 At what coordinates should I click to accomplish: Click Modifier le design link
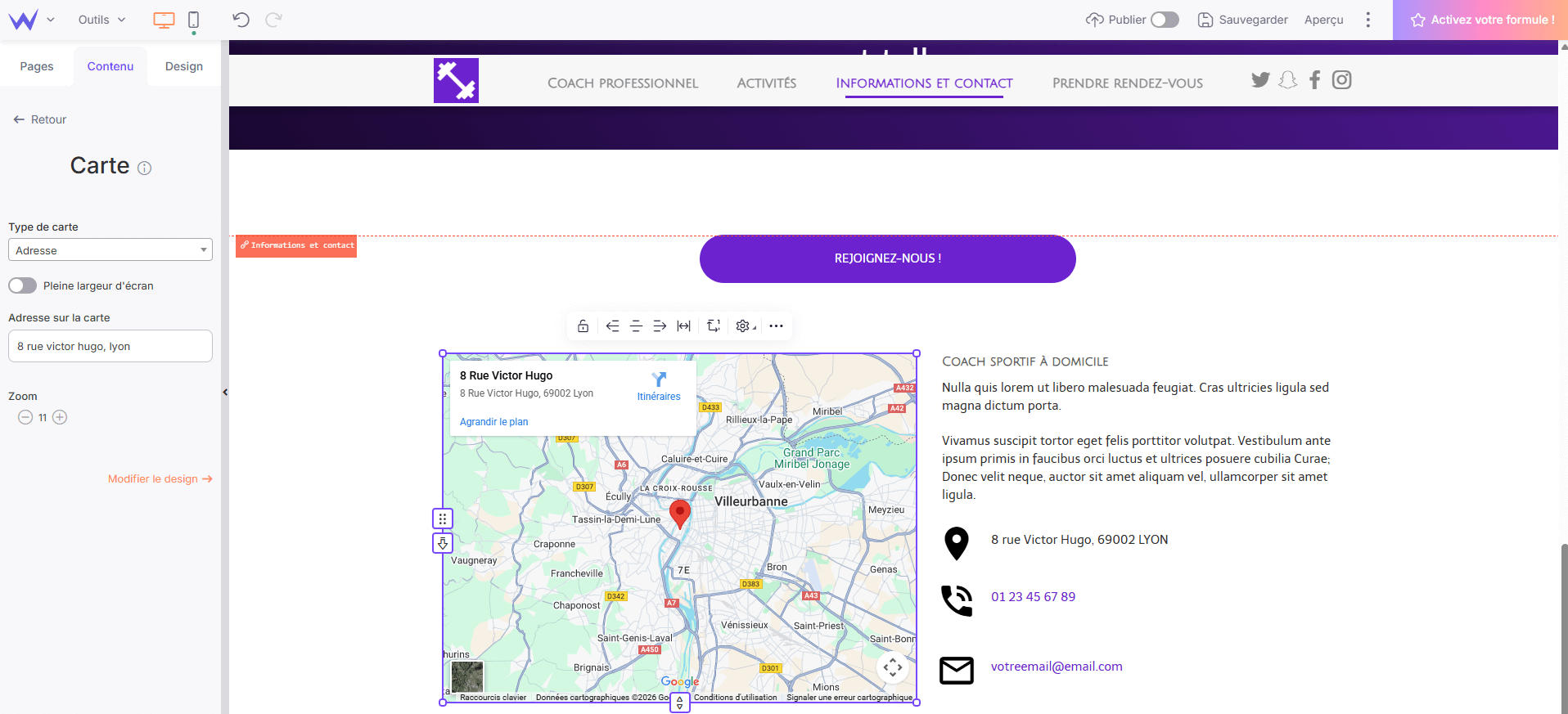coord(160,479)
